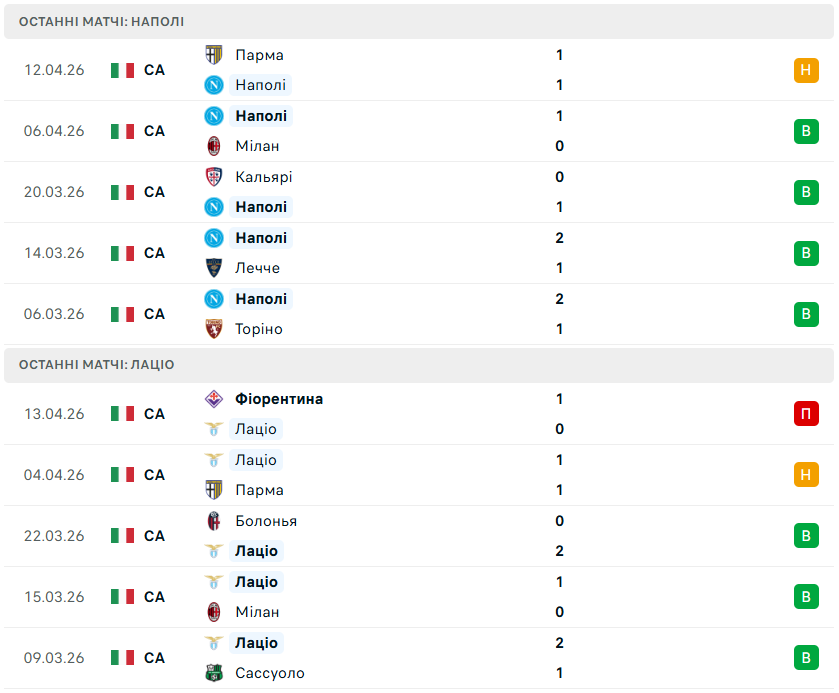
Task: Click the Italian flag for the 20.03.26 match
Action: tap(122, 192)
